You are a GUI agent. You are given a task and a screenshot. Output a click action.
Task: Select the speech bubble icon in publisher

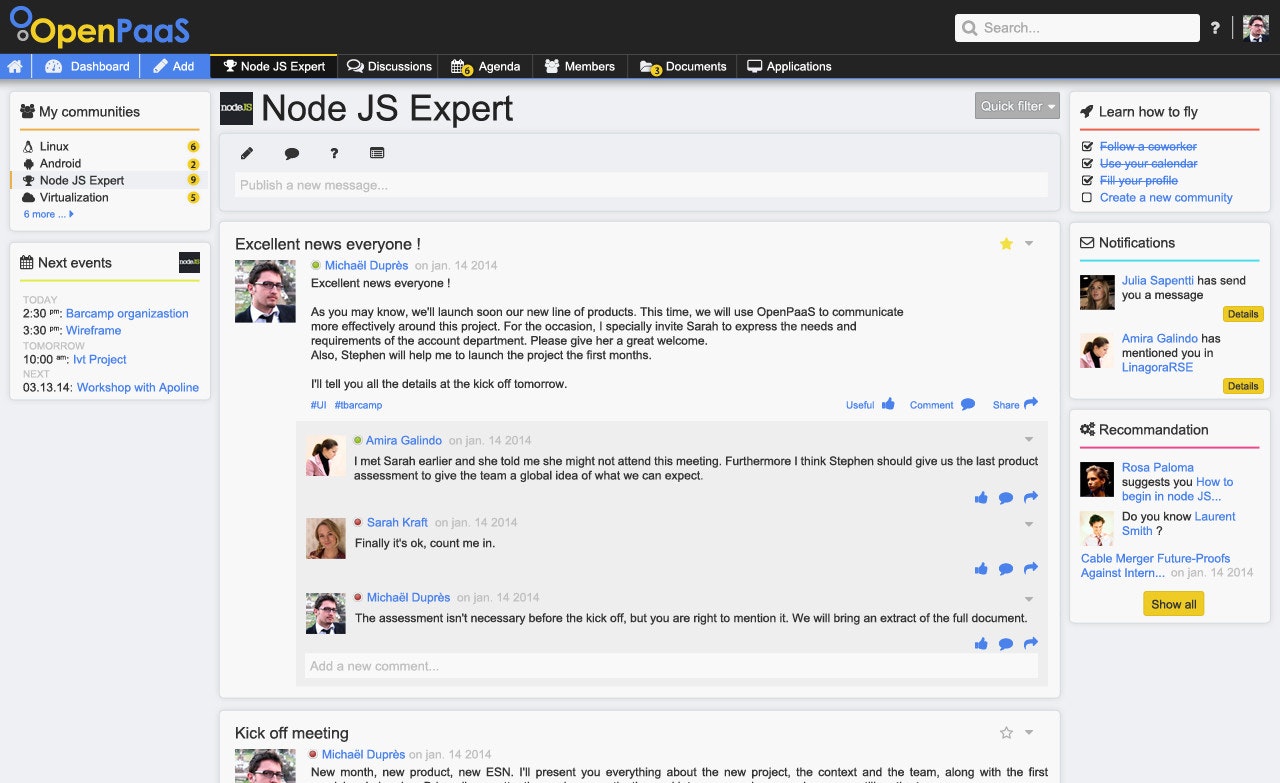pos(292,153)
